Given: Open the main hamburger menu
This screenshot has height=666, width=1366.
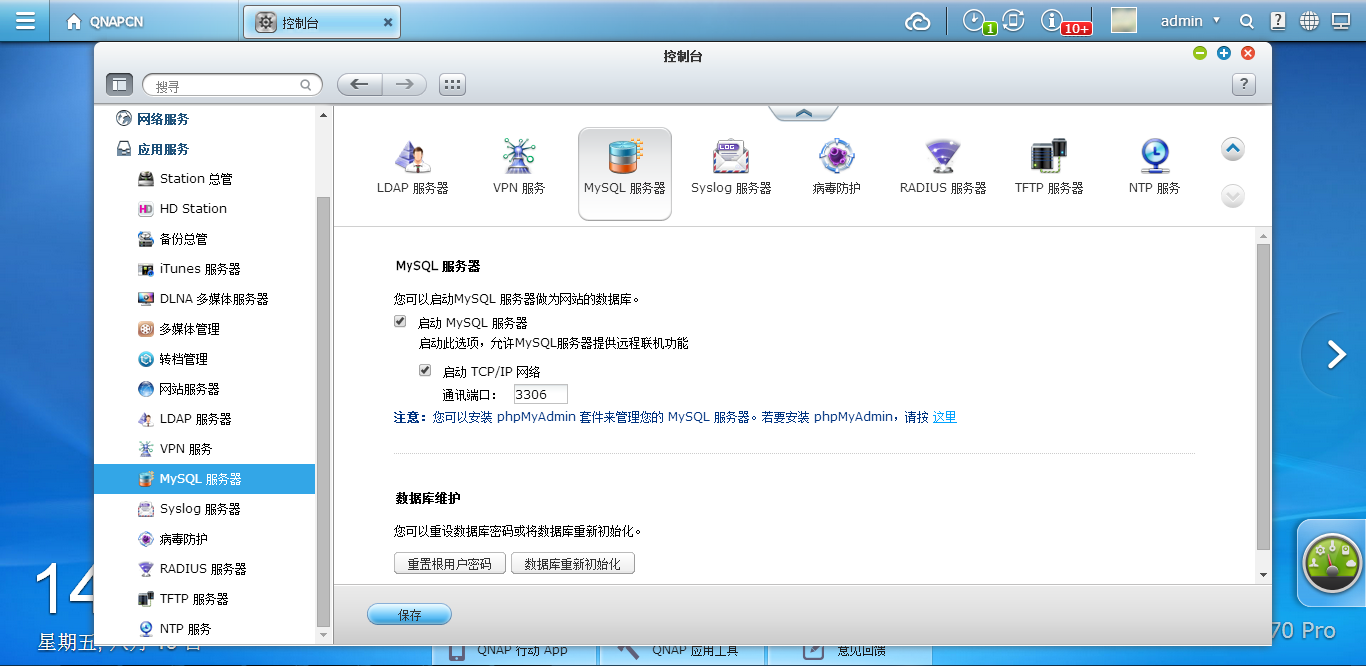Looking at the screenshot, I should 26,21.
